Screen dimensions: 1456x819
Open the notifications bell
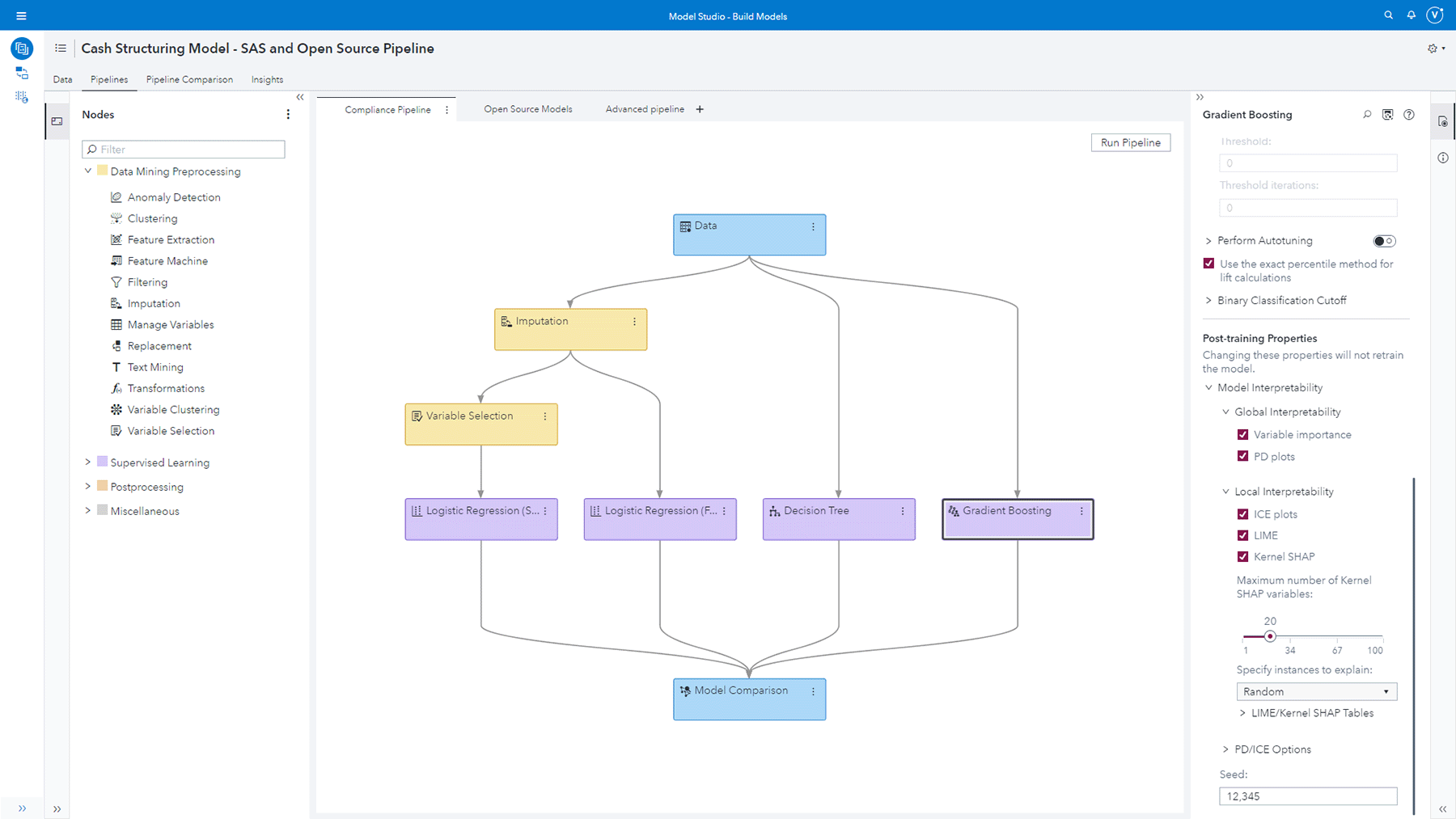coord(1412,15)
